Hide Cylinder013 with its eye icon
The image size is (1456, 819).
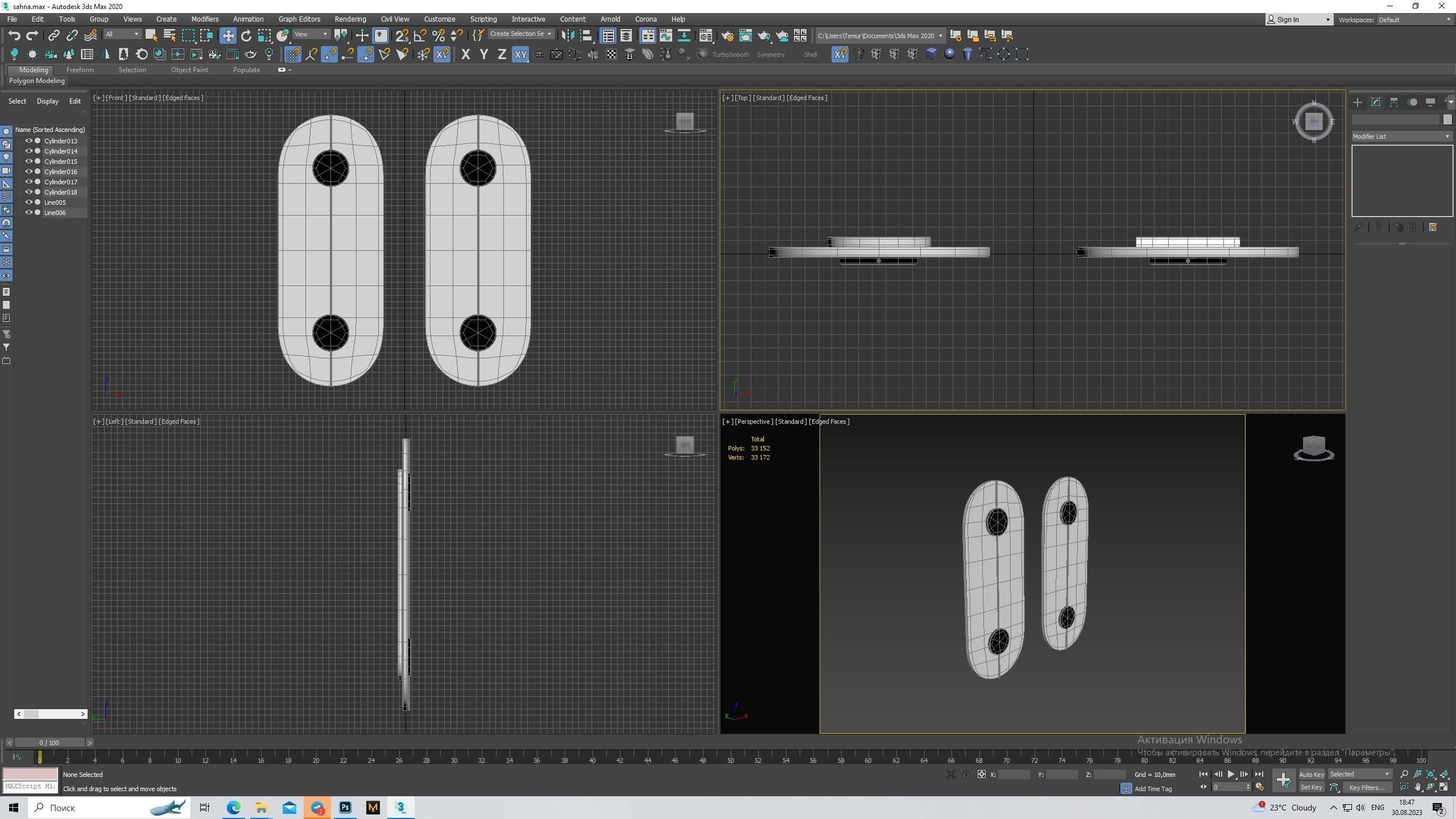coord(28,141)
